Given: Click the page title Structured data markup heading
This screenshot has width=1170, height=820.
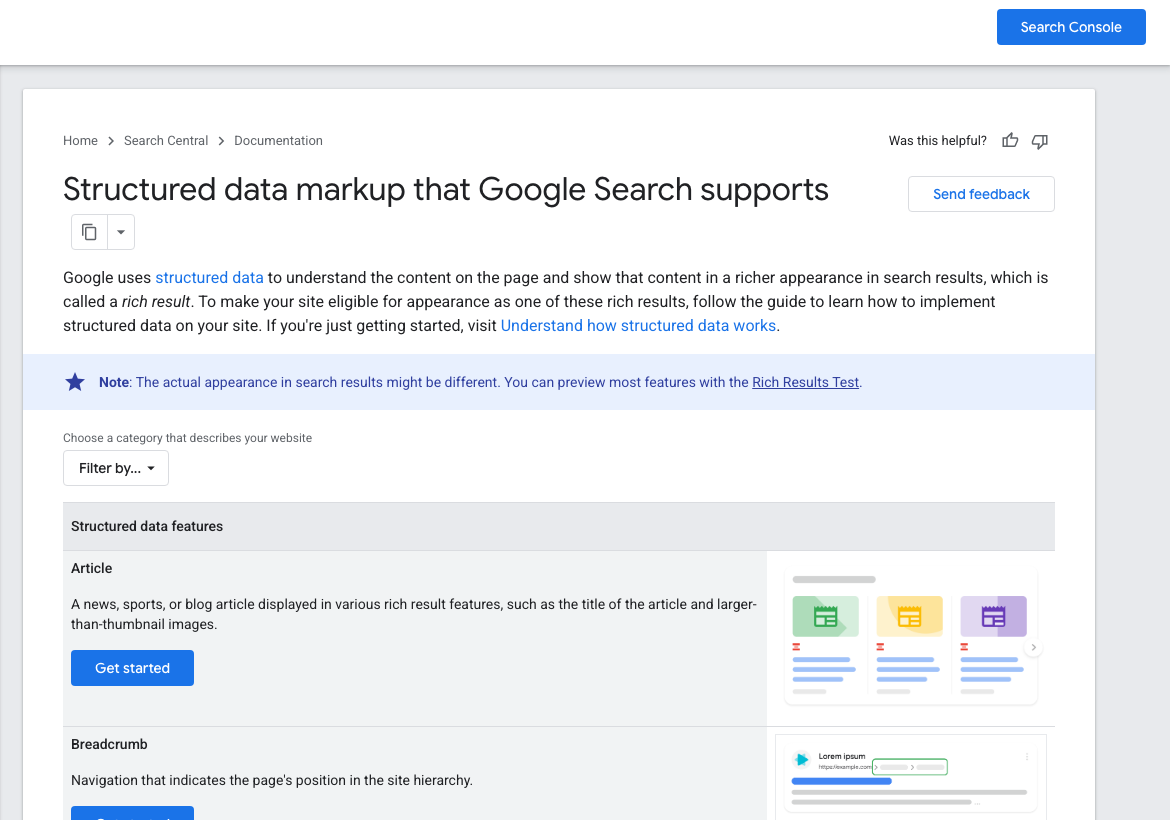Looking at the screenshot, I should (445, 190).
